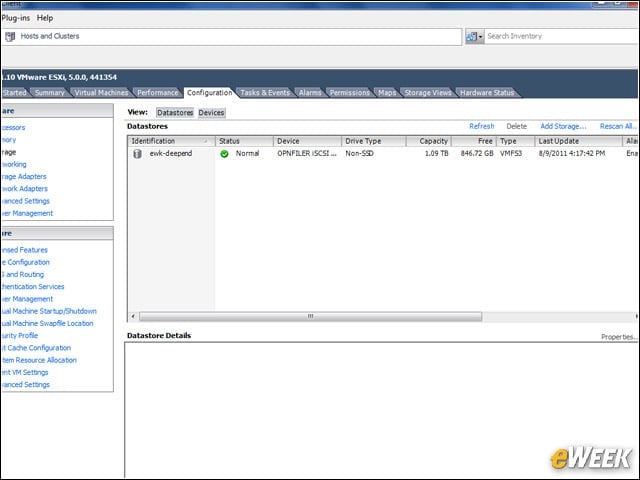This screenshot has width=640, height=480.
Task: Sort by the Type column header
Action: (x=516, y=141)
